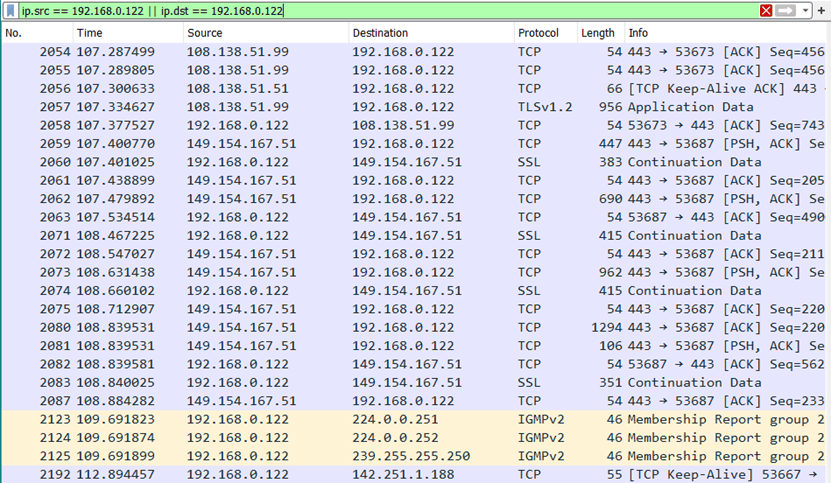Select packet 2075 at time 108.712907
This screenshot has height=483, width=831.
coord(416,309)
